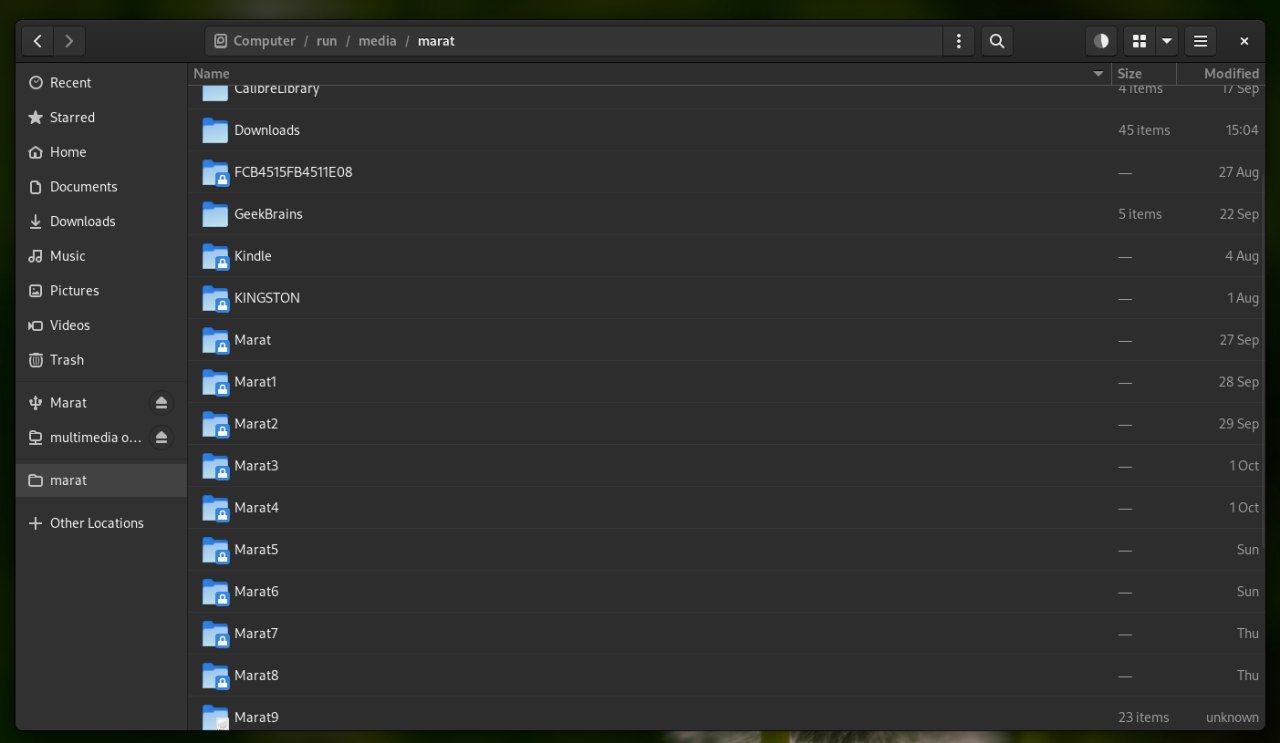Click the FCB4515FB4511E08 folder name

pyautogui.click(x=293, y=172)
